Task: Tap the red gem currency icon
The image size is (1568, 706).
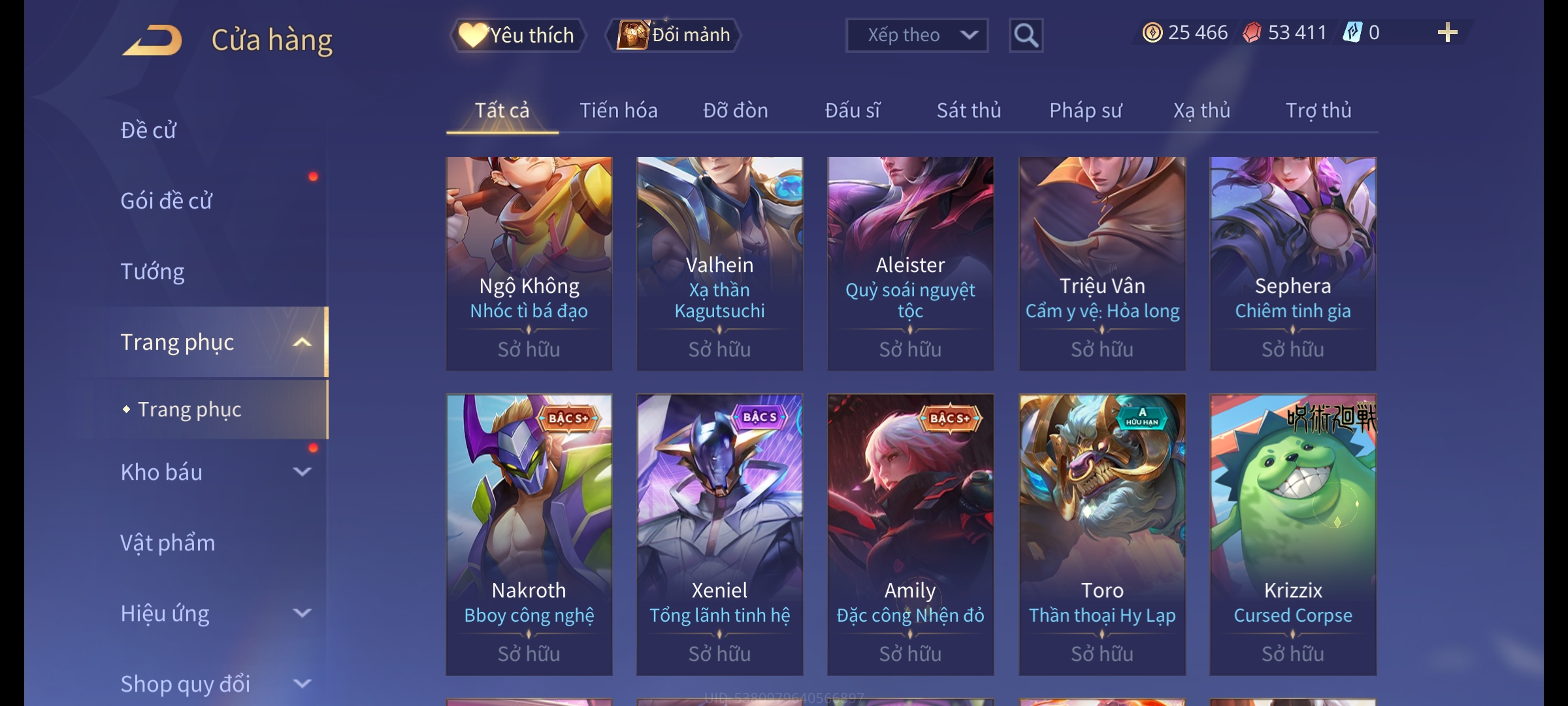Action: [x=1252, y=33]
